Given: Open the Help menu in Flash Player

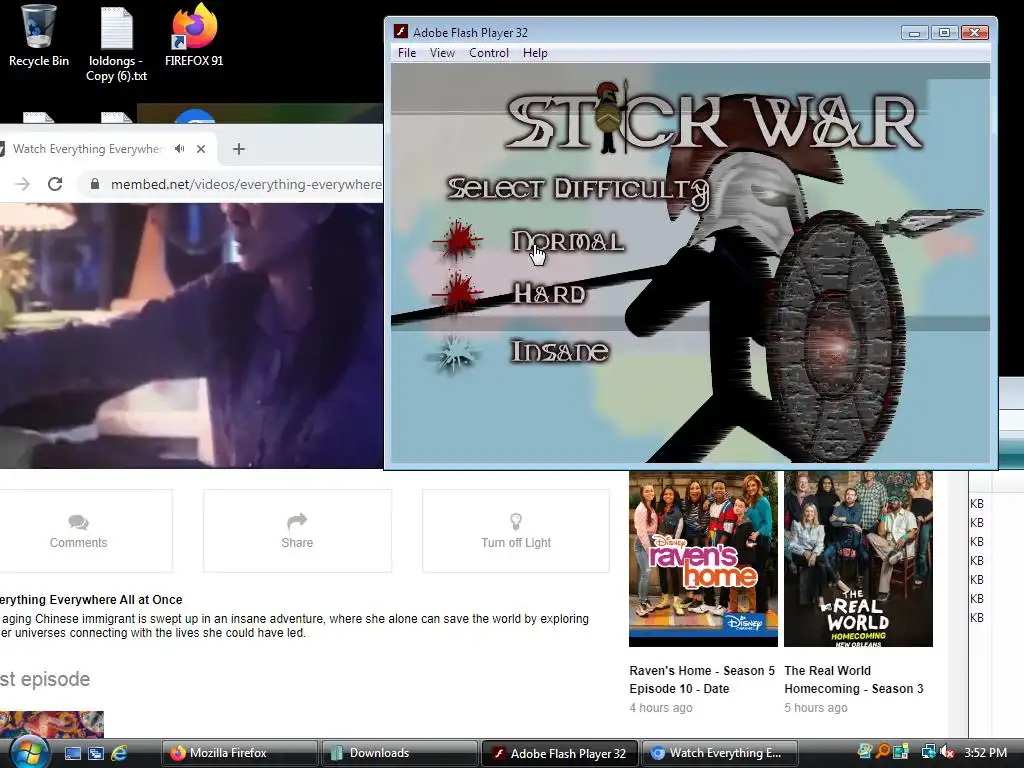Looking at the screenshot, I should 535,53.
